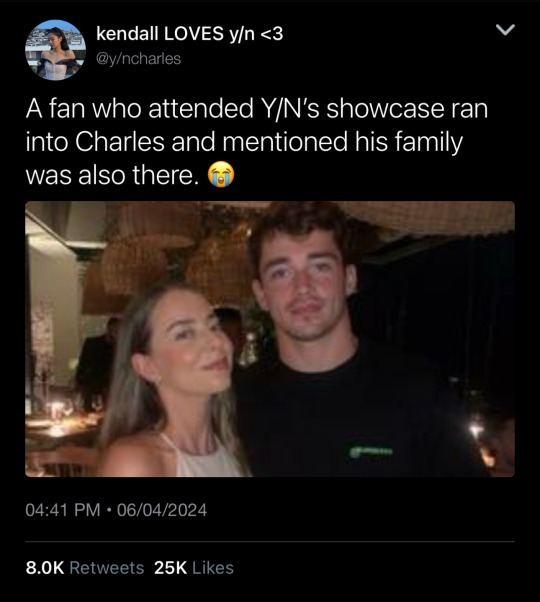Screen dimensions: 540x602
Task: Open the tweet author's profile picture
Action: click(x=55, y=50)
